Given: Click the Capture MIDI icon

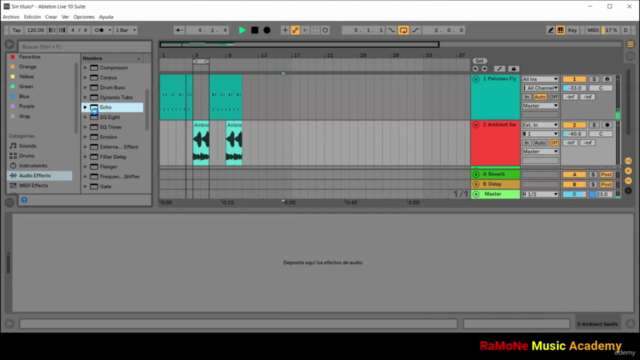Looking at the screenshot, I should (315, 30).
